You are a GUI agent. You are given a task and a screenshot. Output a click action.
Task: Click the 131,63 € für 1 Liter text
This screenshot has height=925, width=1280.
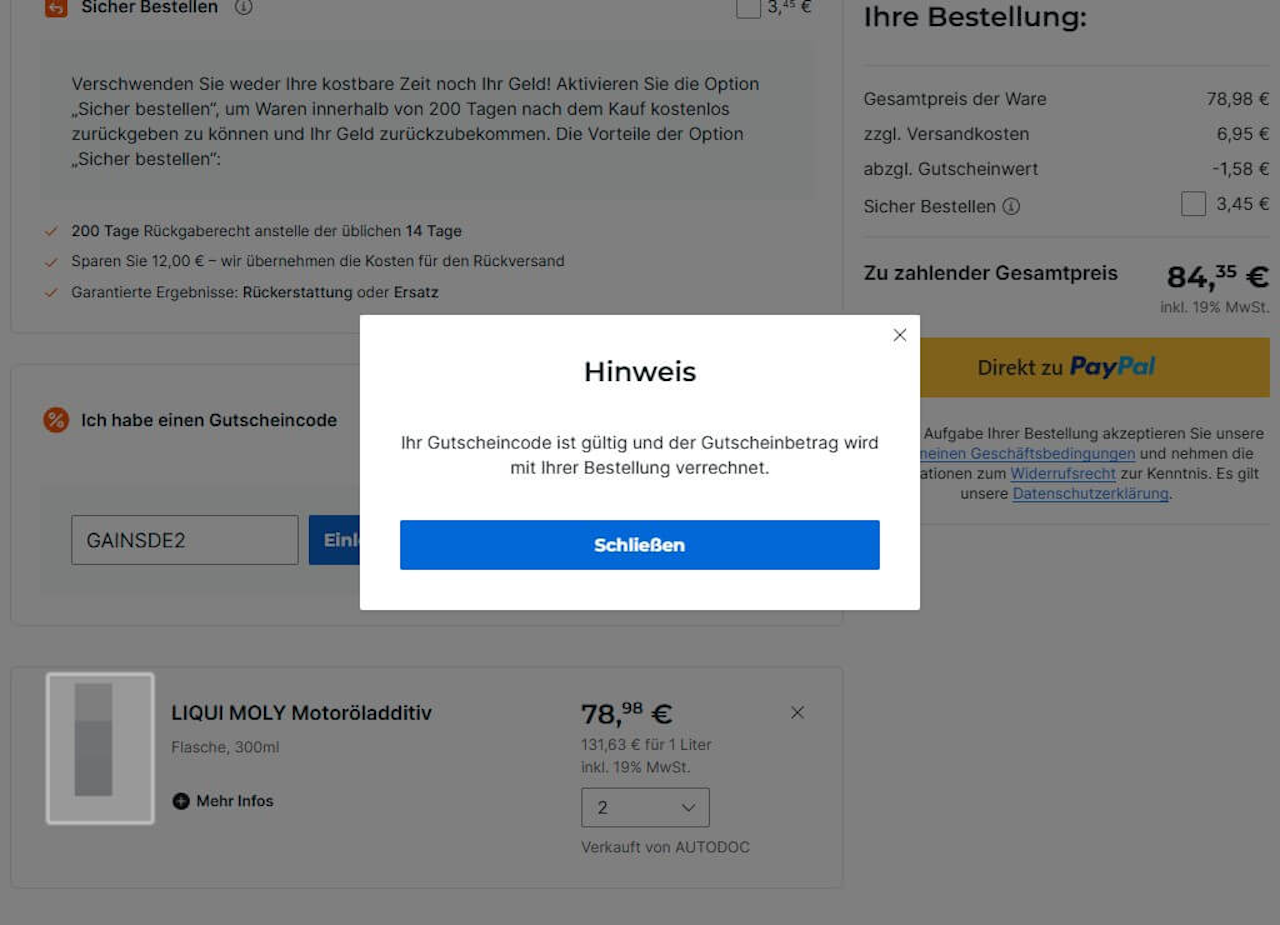coord(646,745)
